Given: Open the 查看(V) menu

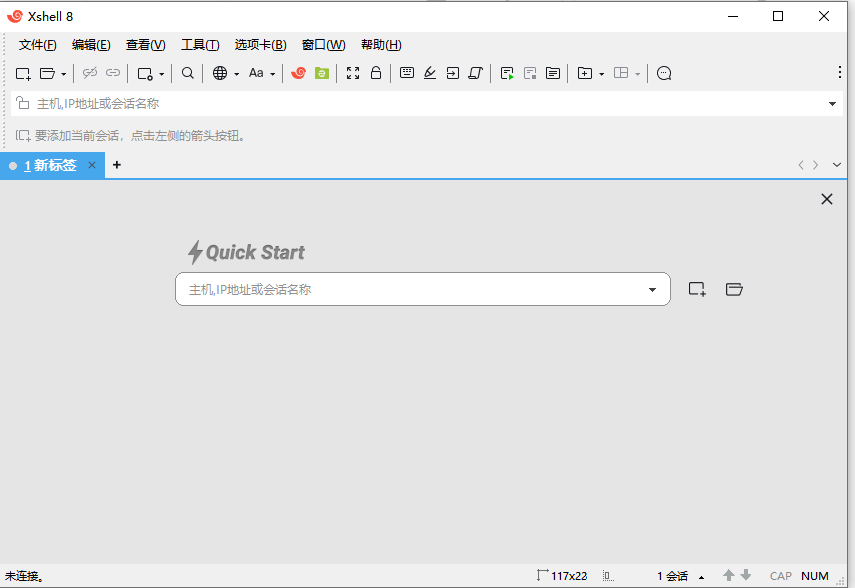Looking at the screenshot, I should click(x=146, y=45).
